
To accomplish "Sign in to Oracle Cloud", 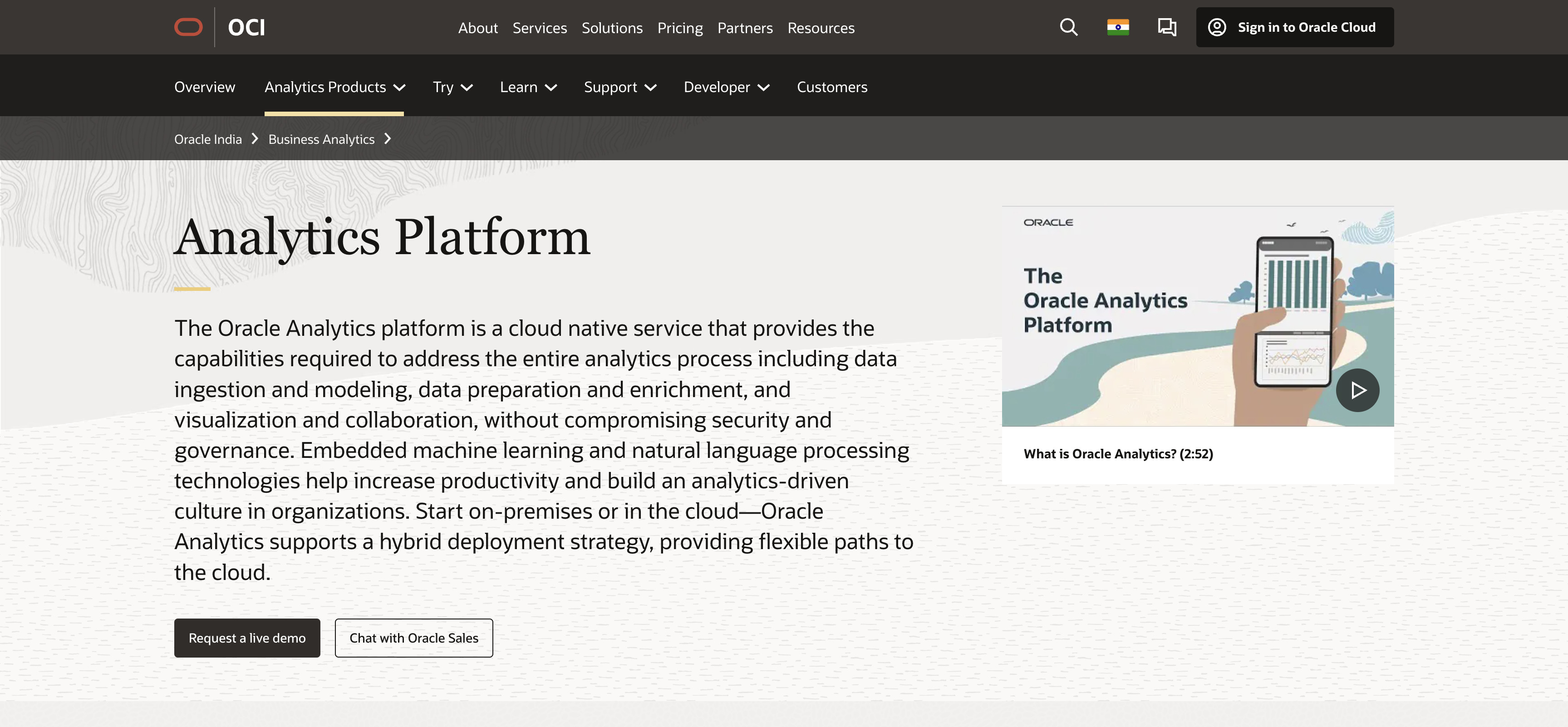I will pos(1295,27).
